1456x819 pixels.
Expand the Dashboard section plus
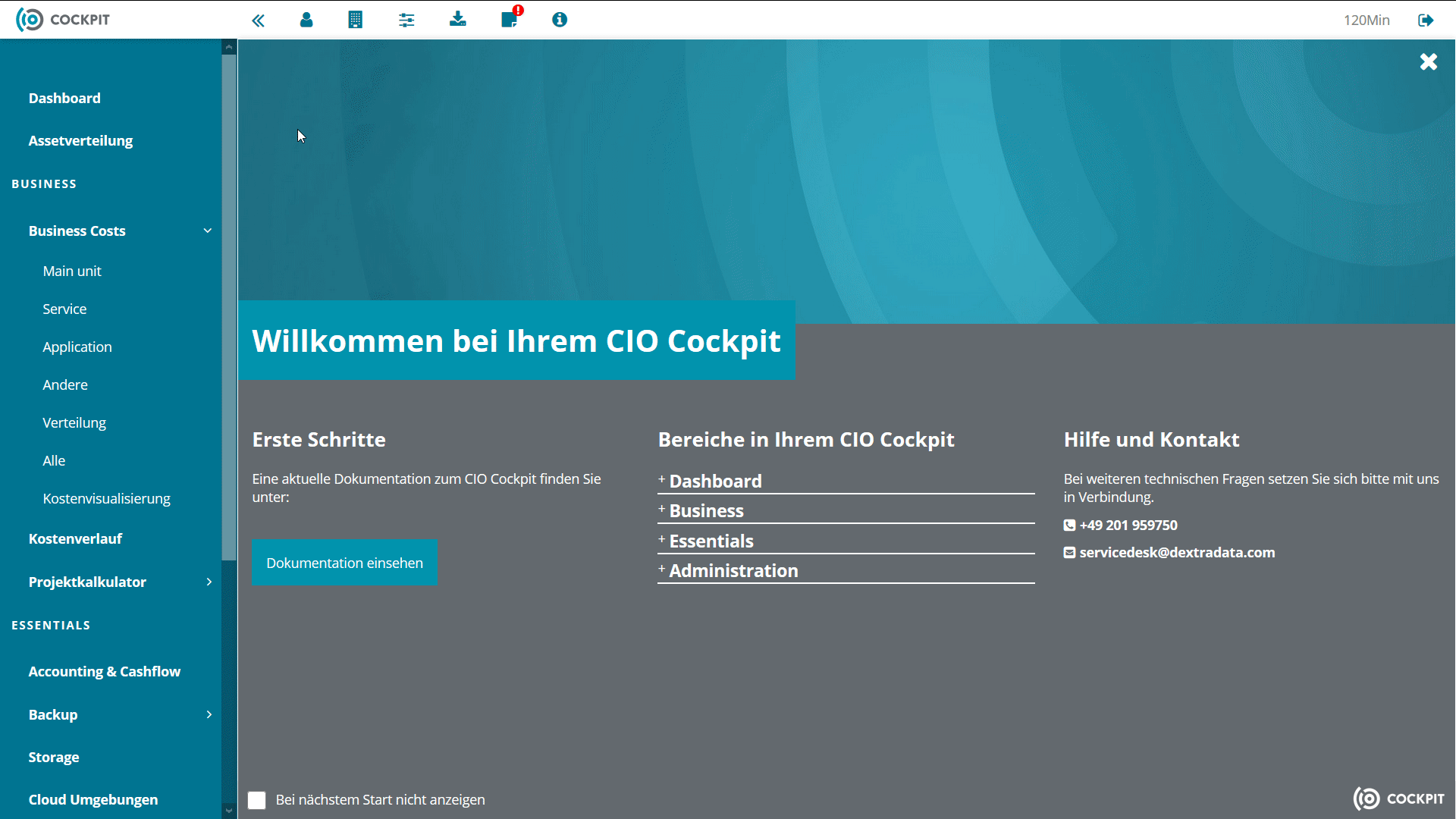[x=661, y=479]
